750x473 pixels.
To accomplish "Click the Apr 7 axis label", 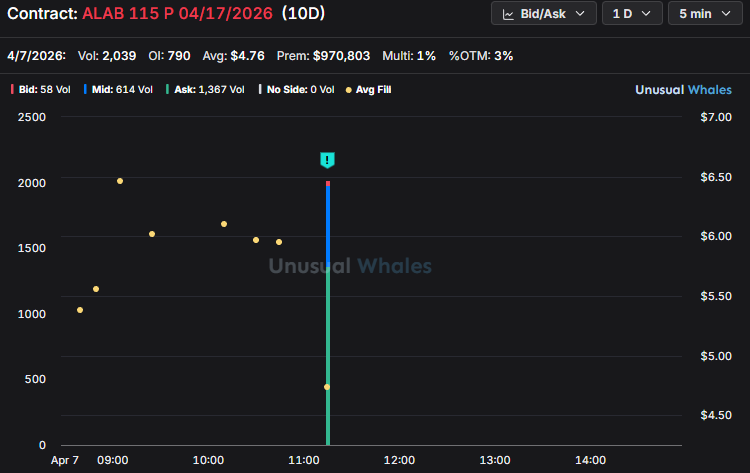I will (x=65, y=460).
